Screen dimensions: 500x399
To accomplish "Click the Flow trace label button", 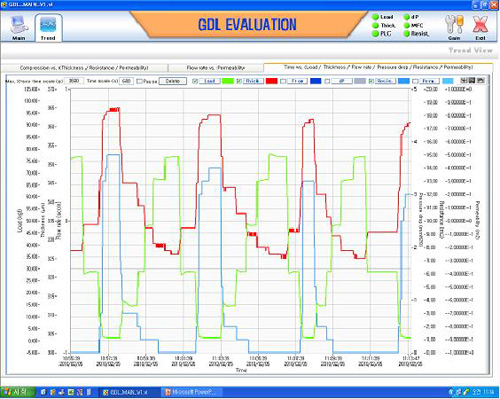I will (x=297, y=81).
